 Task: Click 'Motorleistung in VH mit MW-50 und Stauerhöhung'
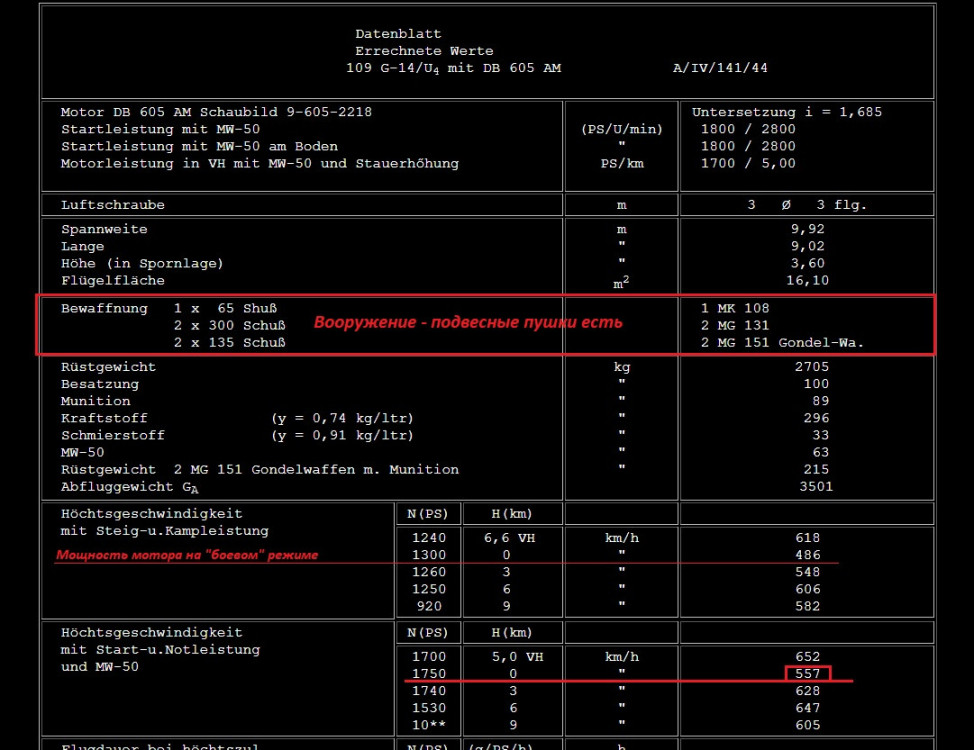(260, 163)
